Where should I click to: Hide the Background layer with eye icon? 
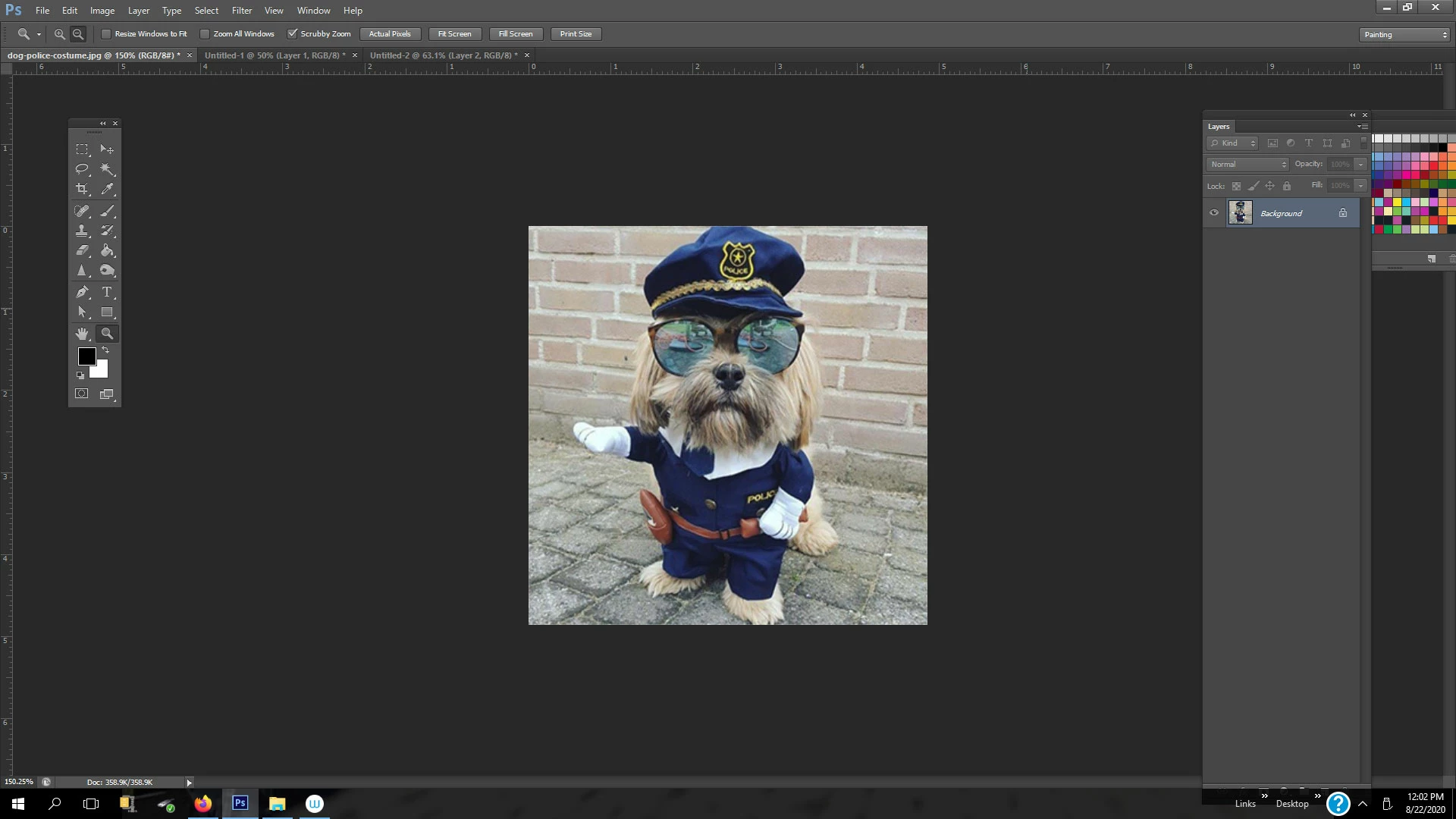point(1214,213)
